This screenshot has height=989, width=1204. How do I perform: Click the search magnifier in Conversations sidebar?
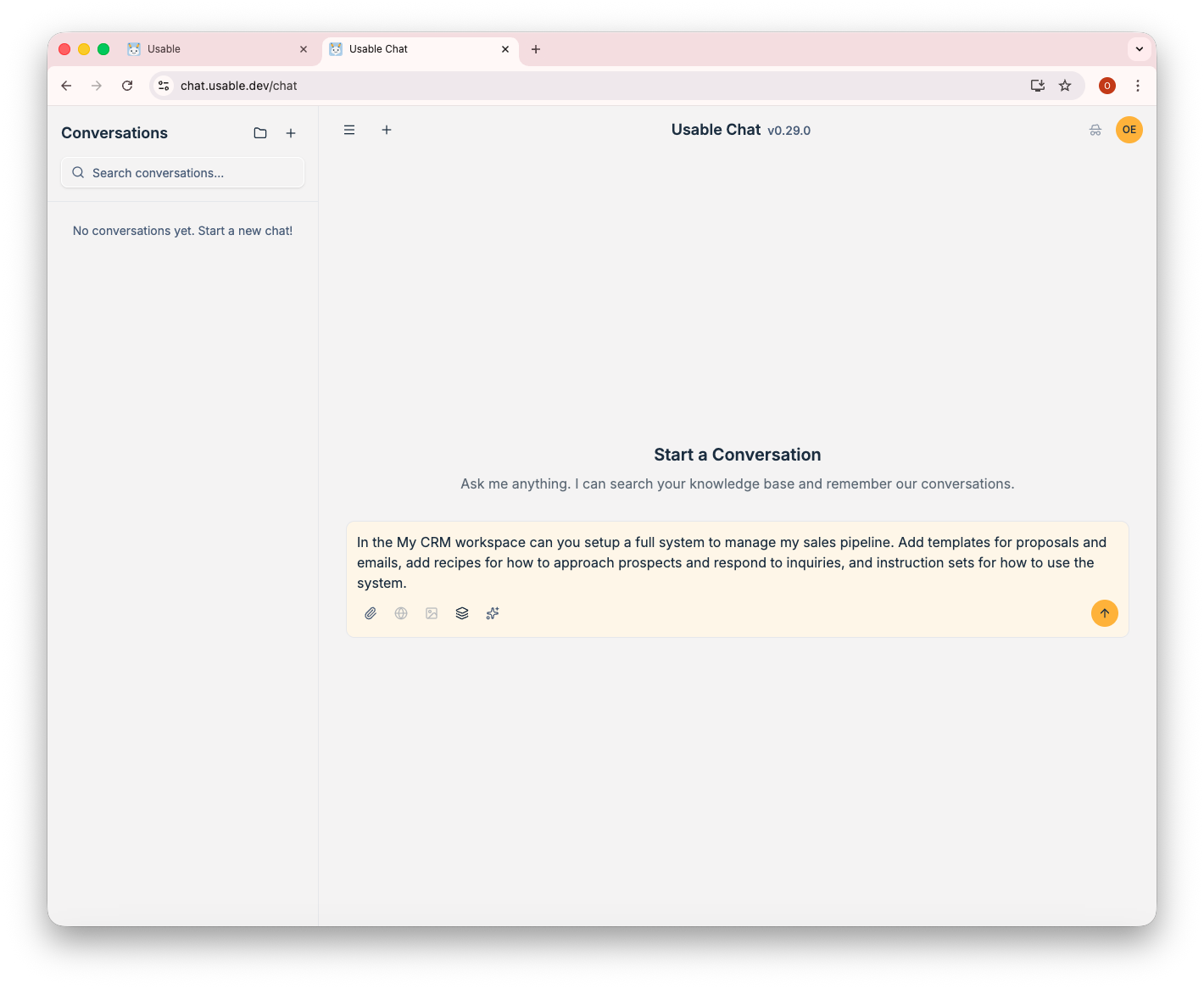click(78, 172)
